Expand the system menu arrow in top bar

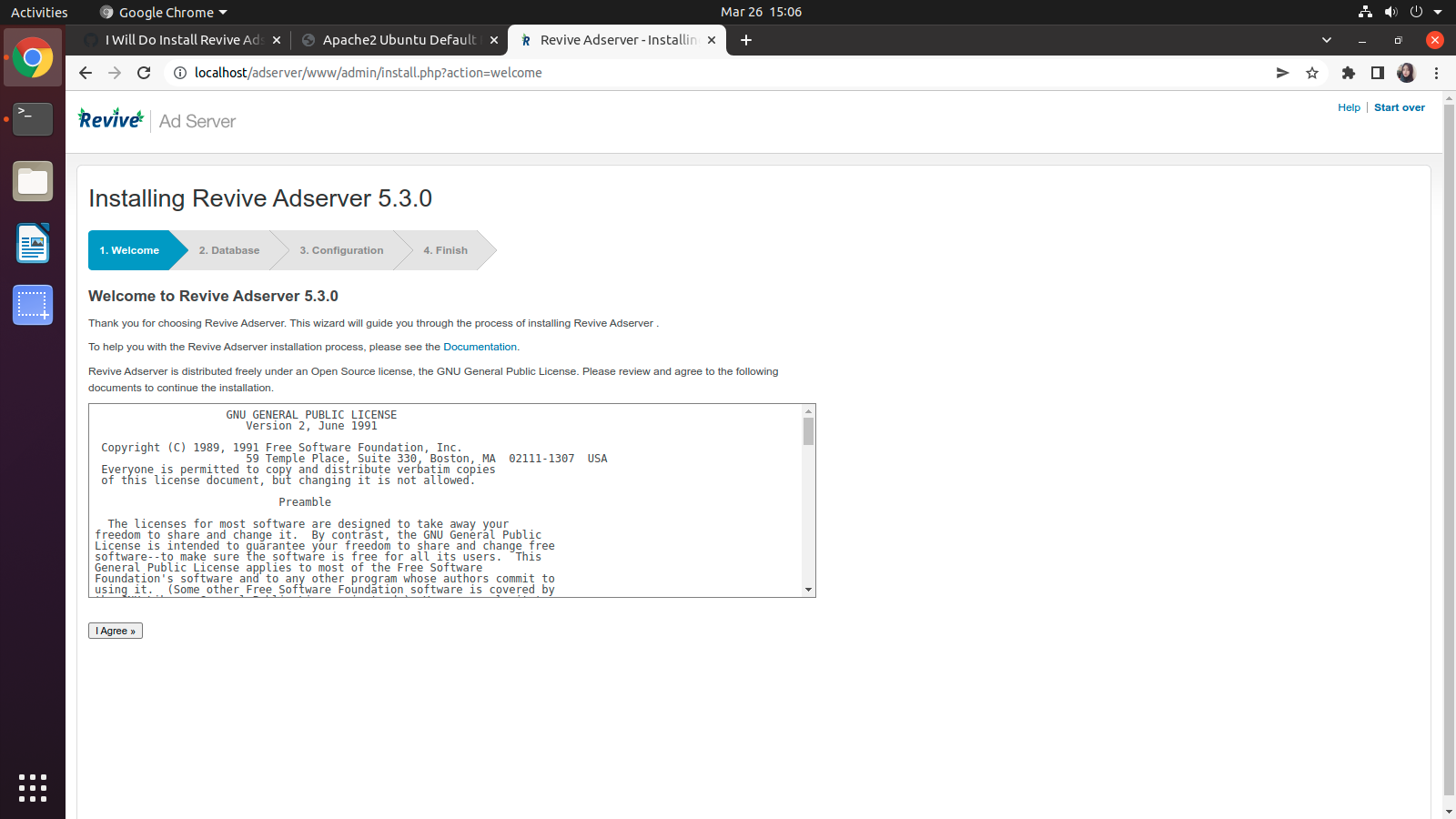pos(1438,12)
